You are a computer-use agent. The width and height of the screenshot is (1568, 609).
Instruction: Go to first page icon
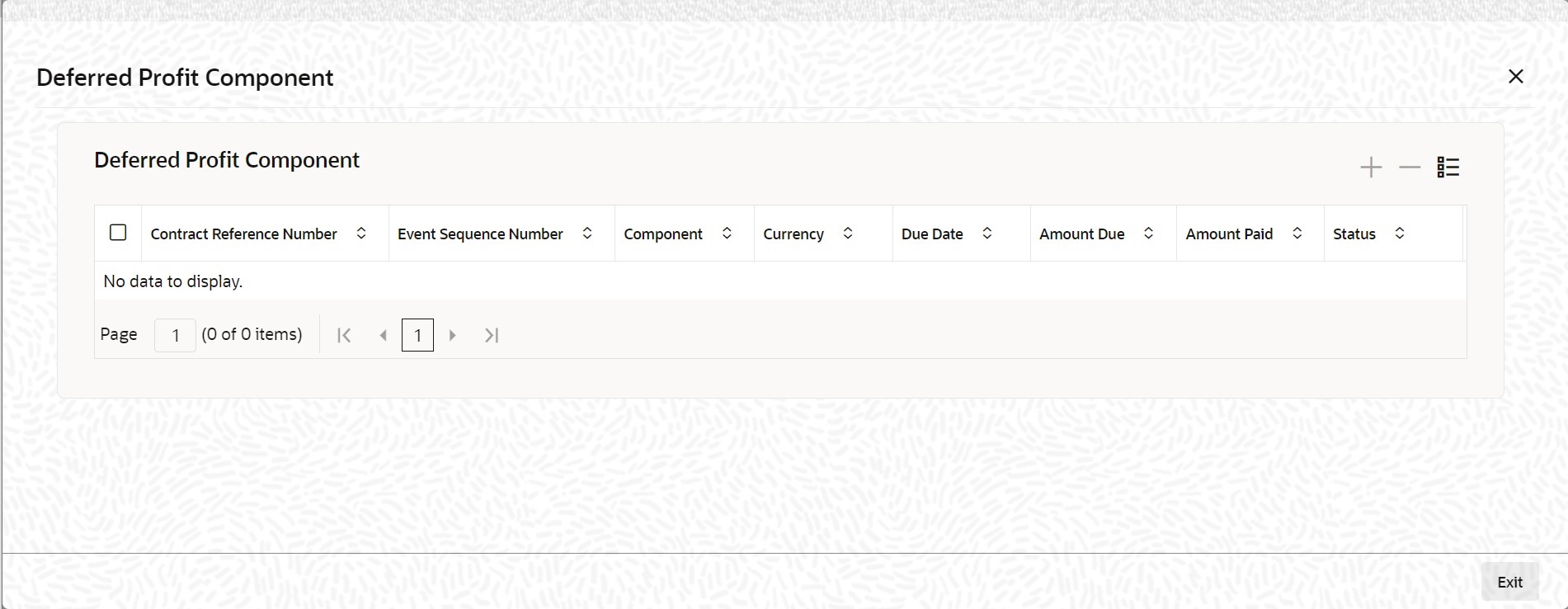pos(345,335)
